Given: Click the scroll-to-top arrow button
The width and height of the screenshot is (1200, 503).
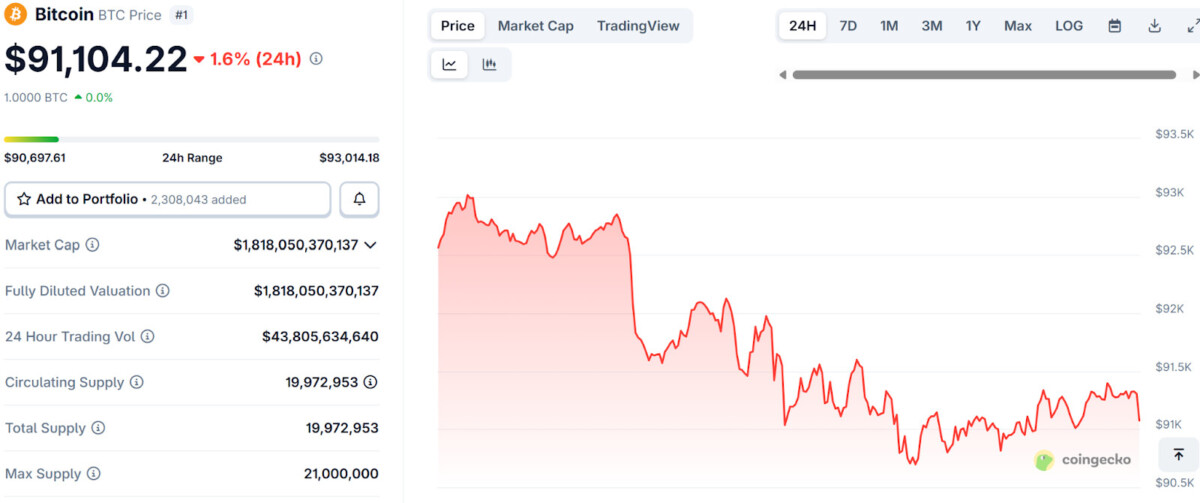Looking at the screenshot, I should [x=1178, y=455].
